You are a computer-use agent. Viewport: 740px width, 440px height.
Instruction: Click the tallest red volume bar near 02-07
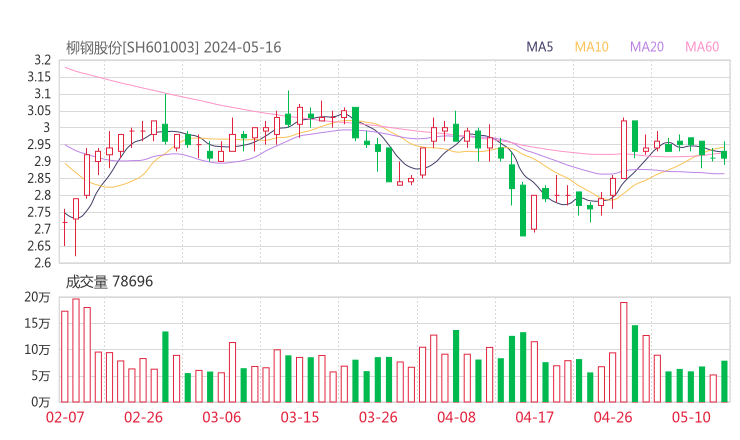(x=76, y=350)
